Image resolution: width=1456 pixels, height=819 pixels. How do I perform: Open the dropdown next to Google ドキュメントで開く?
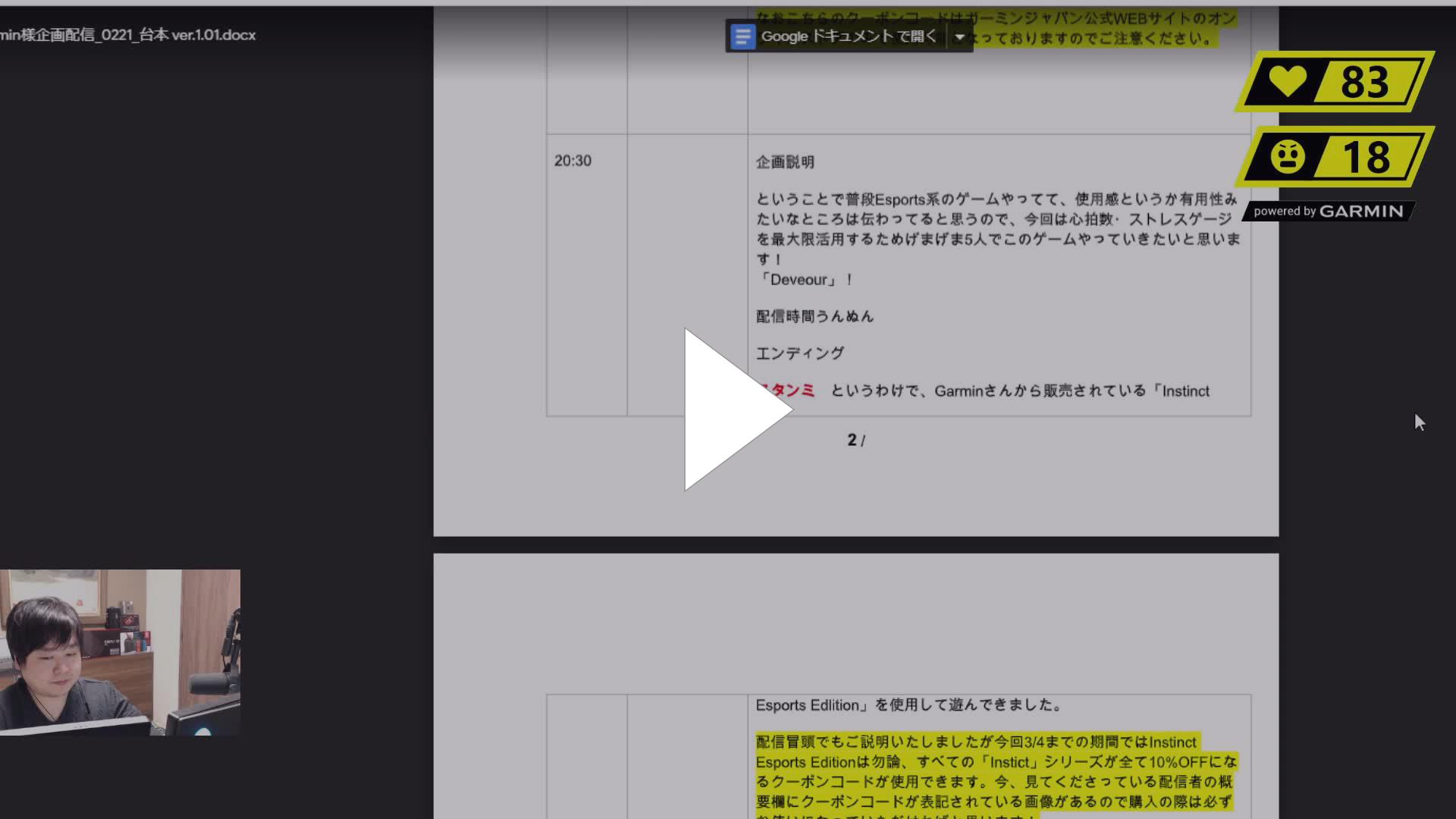[960, 36]
